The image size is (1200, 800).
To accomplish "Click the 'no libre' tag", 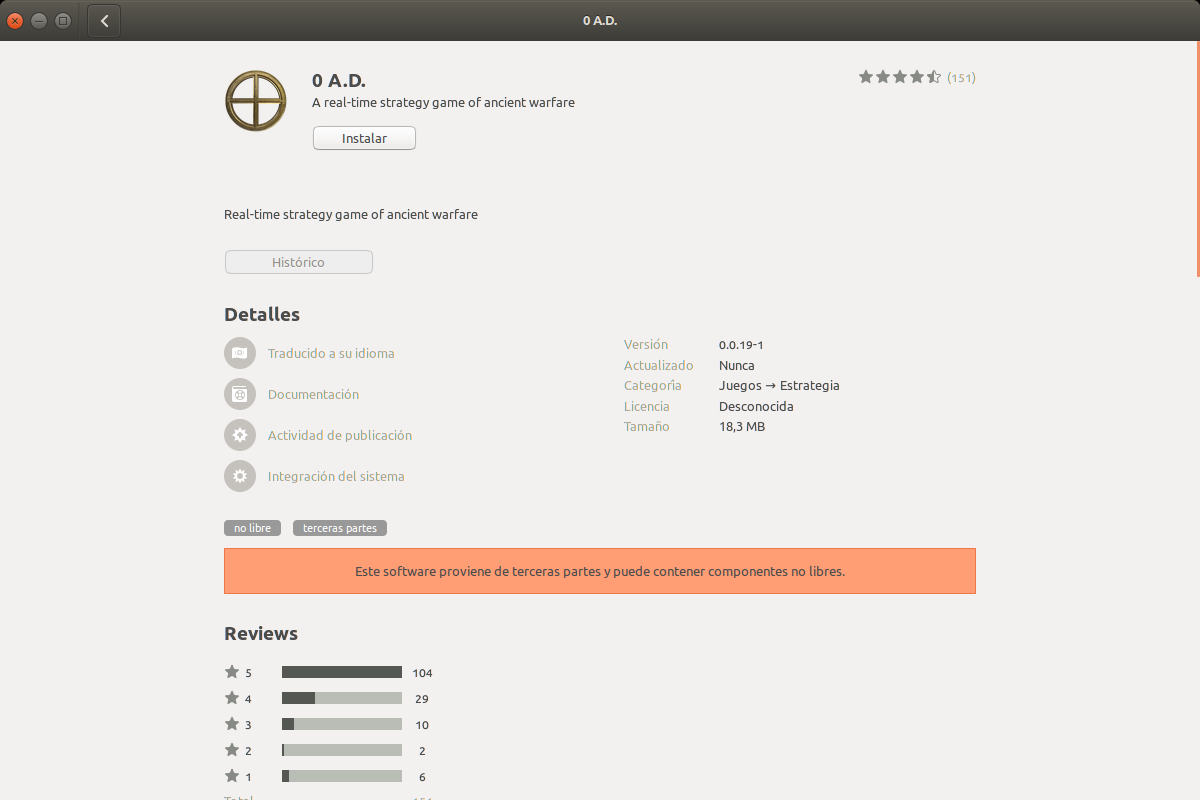I will click(252, 528).
